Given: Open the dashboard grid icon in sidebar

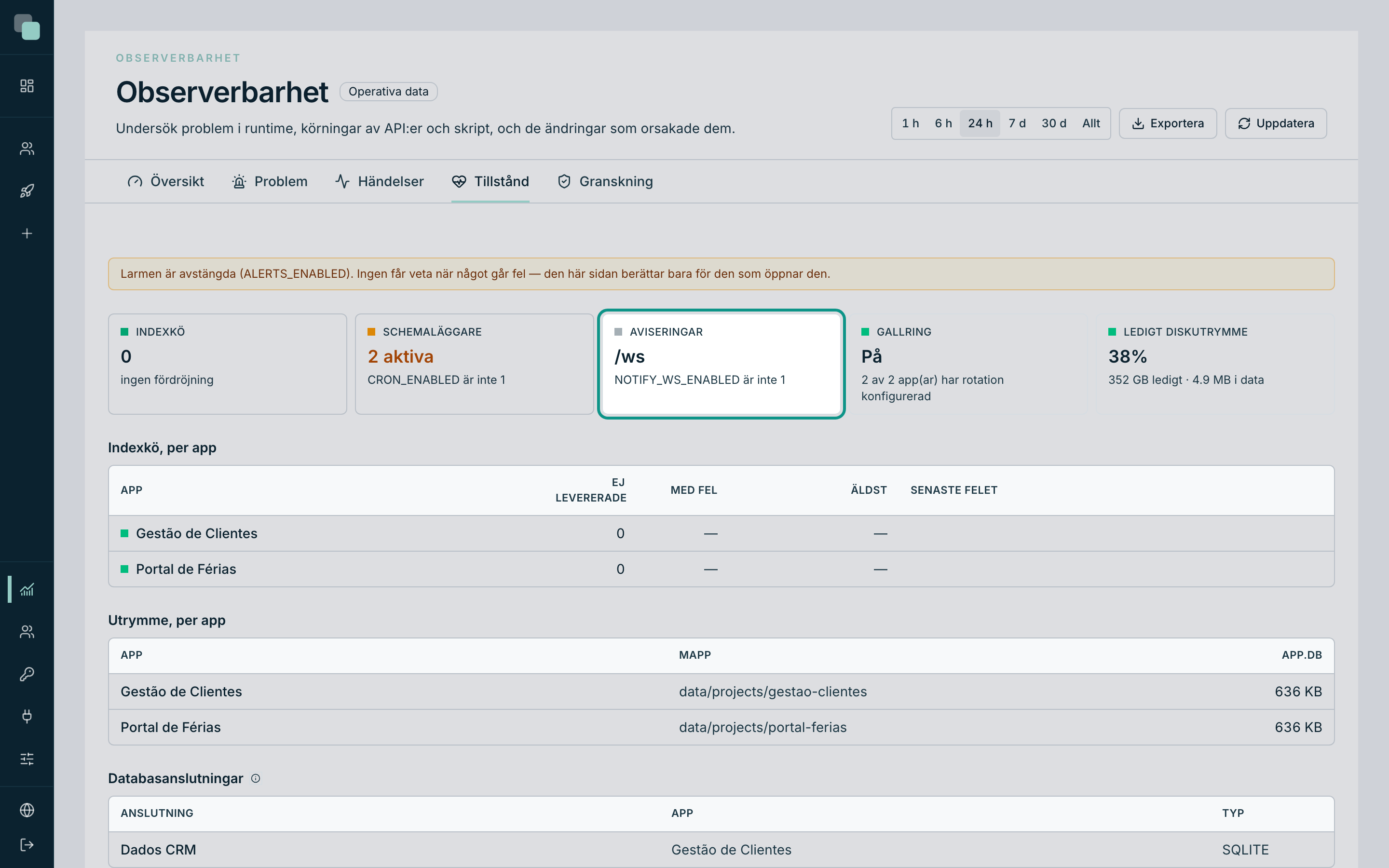Looking at the screenshot, I should tap(27, 86).
